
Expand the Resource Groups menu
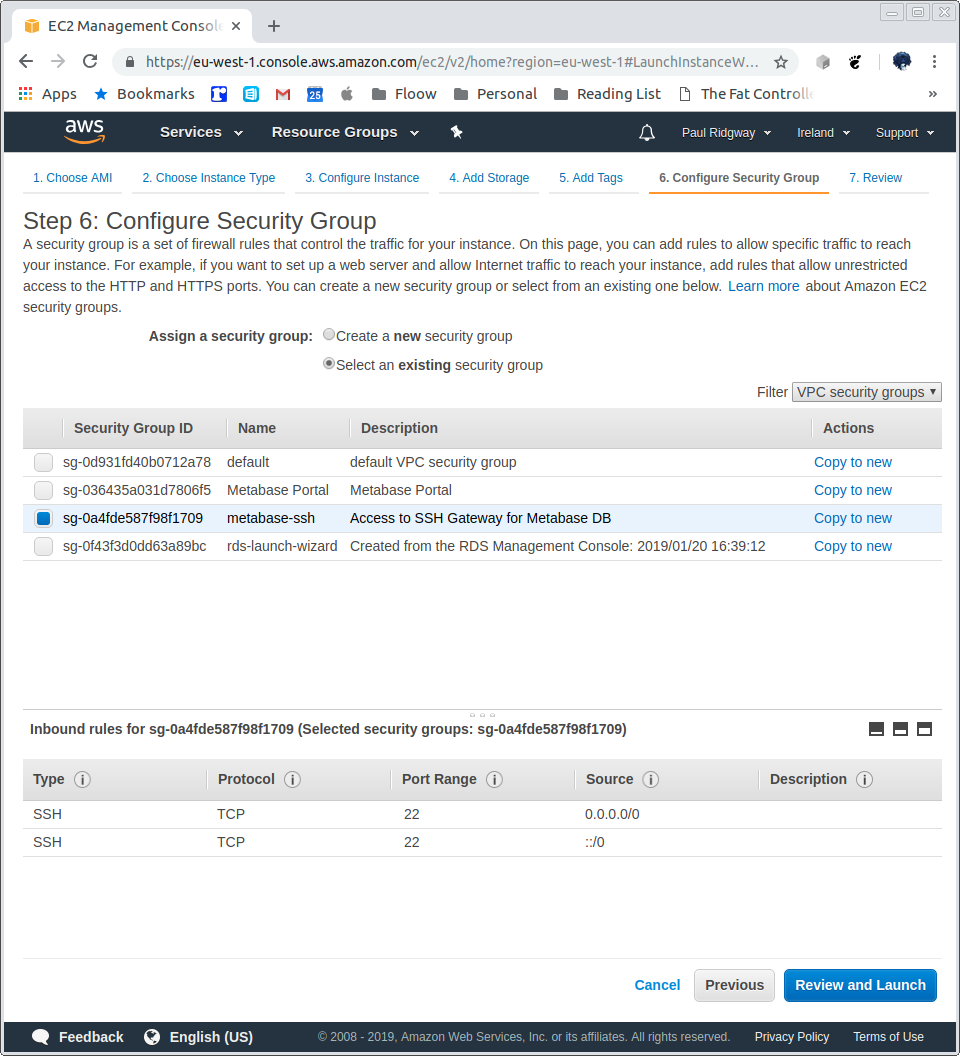[345, 133]
